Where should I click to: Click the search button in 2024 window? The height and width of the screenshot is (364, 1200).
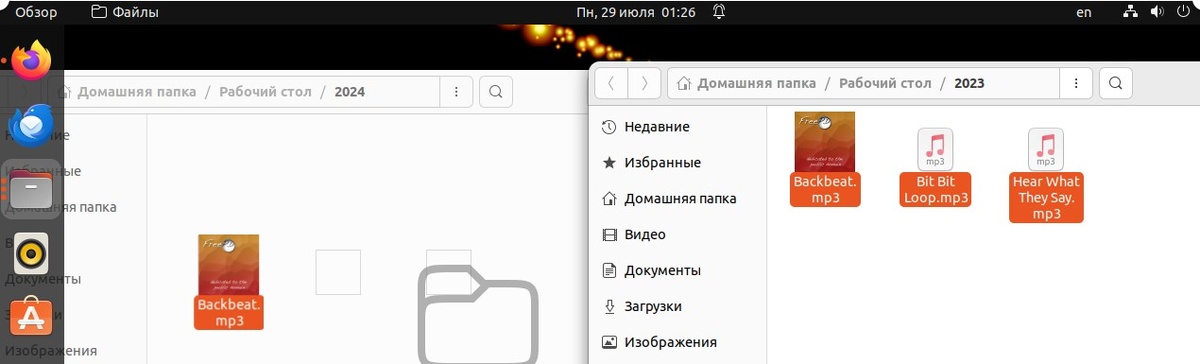pos(495,92)
